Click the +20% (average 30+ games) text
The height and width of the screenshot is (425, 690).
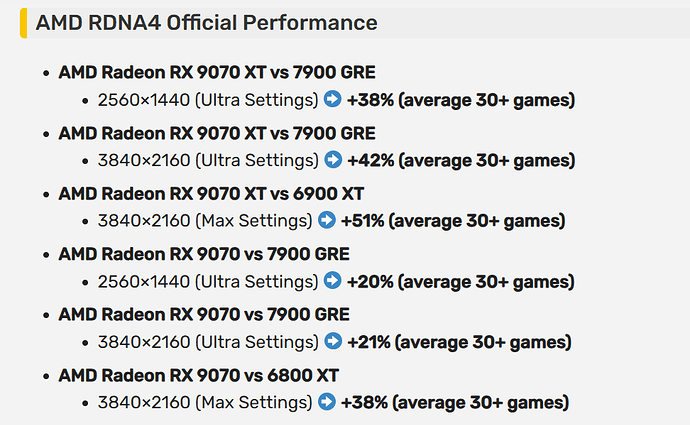click(460, 282)
